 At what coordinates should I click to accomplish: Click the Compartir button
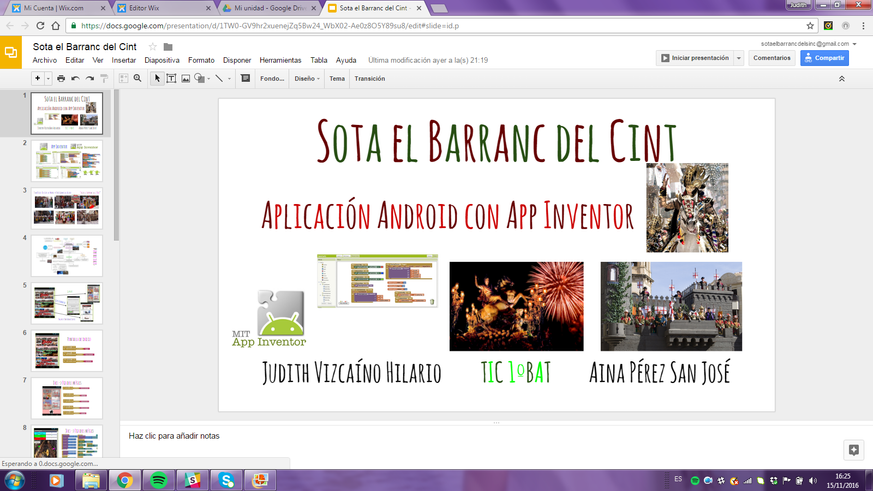[x=825, y=58]
